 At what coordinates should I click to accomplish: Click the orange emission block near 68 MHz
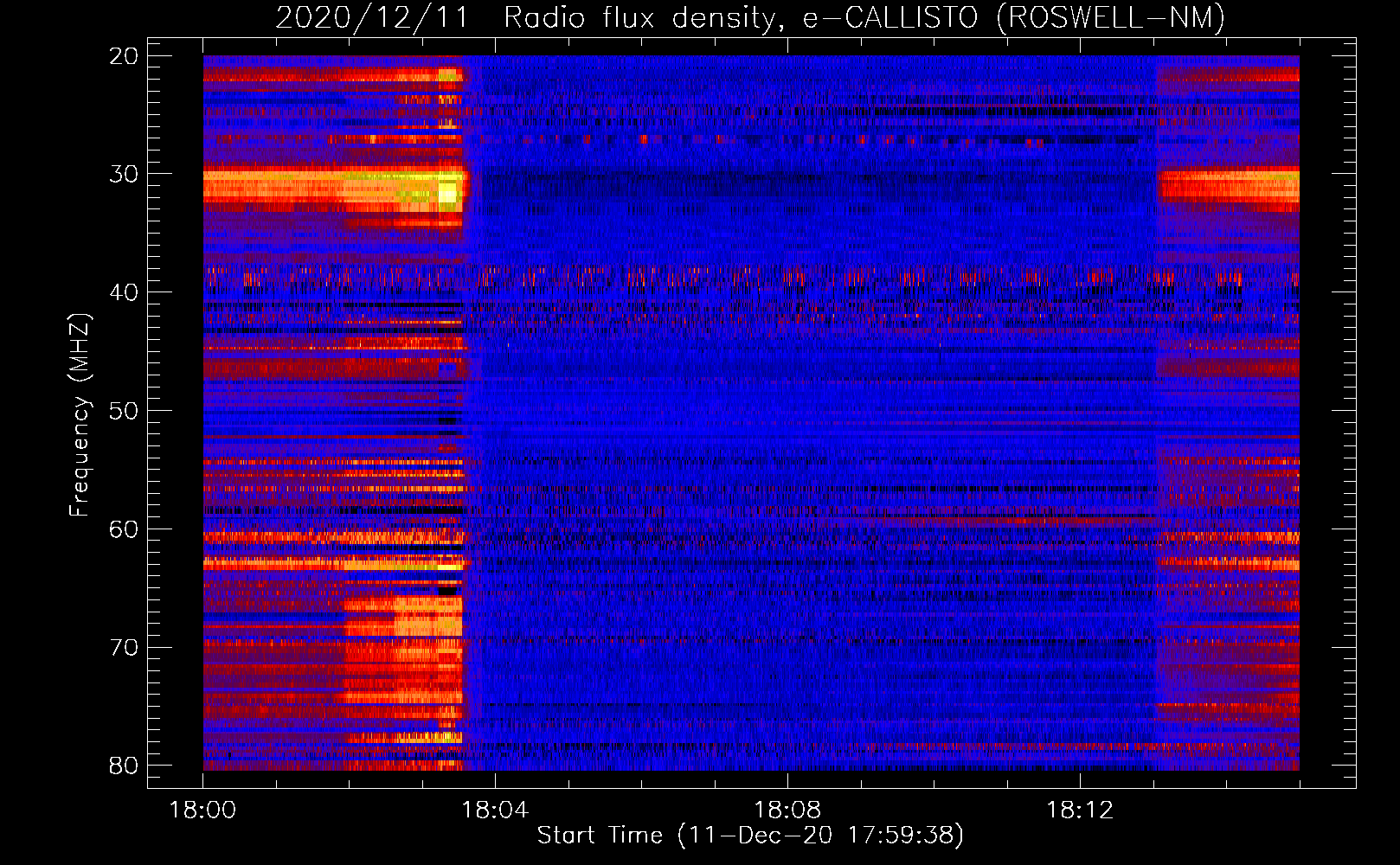428,616
